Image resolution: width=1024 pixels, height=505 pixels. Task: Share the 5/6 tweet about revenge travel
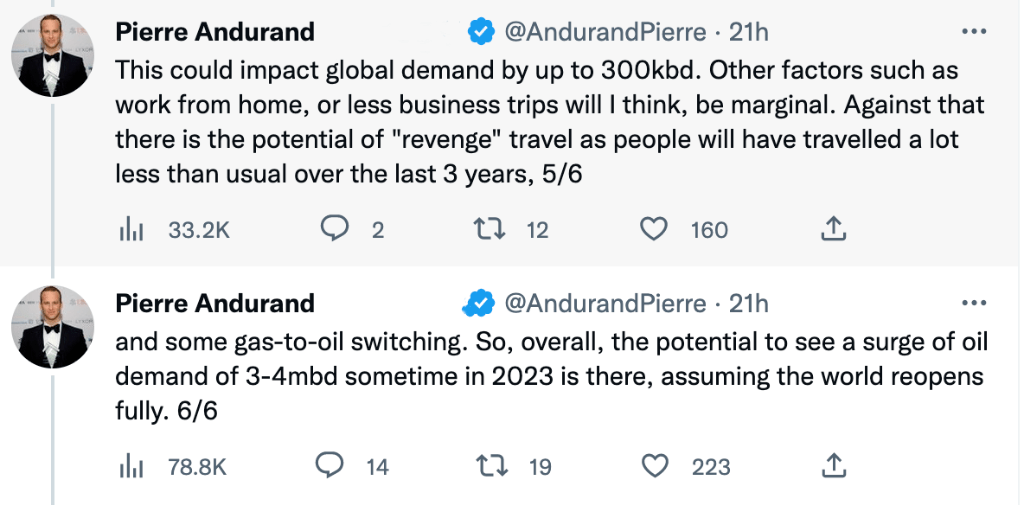(x=832, y=230)
